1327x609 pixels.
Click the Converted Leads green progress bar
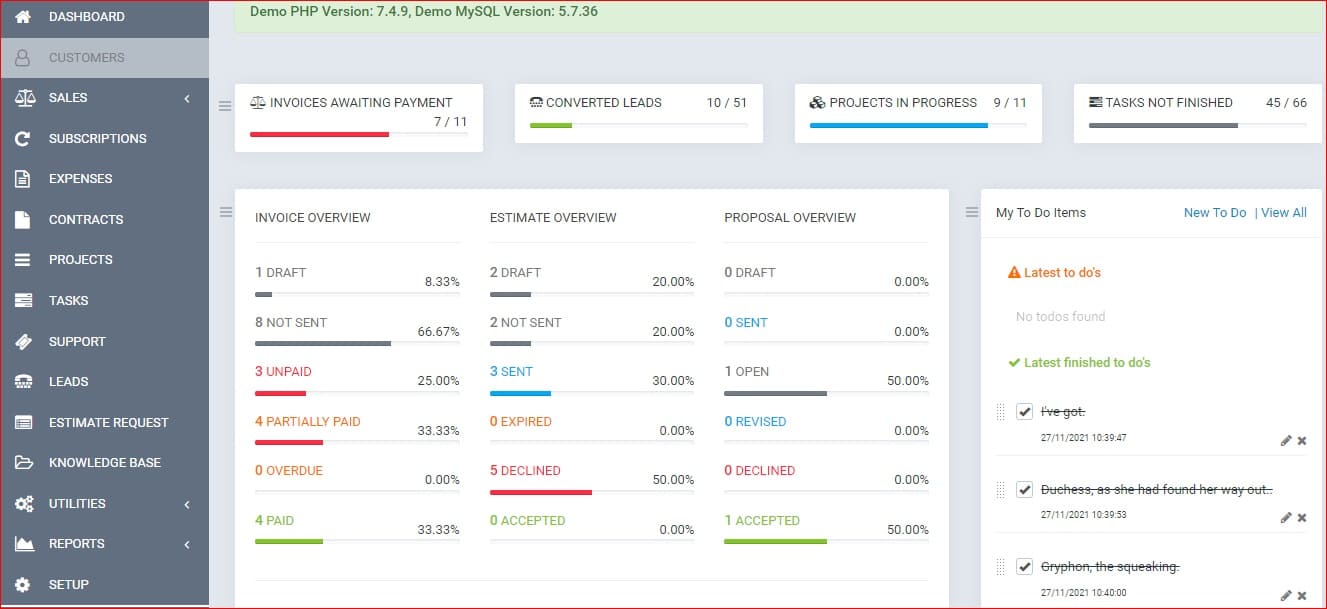[551, 126]
